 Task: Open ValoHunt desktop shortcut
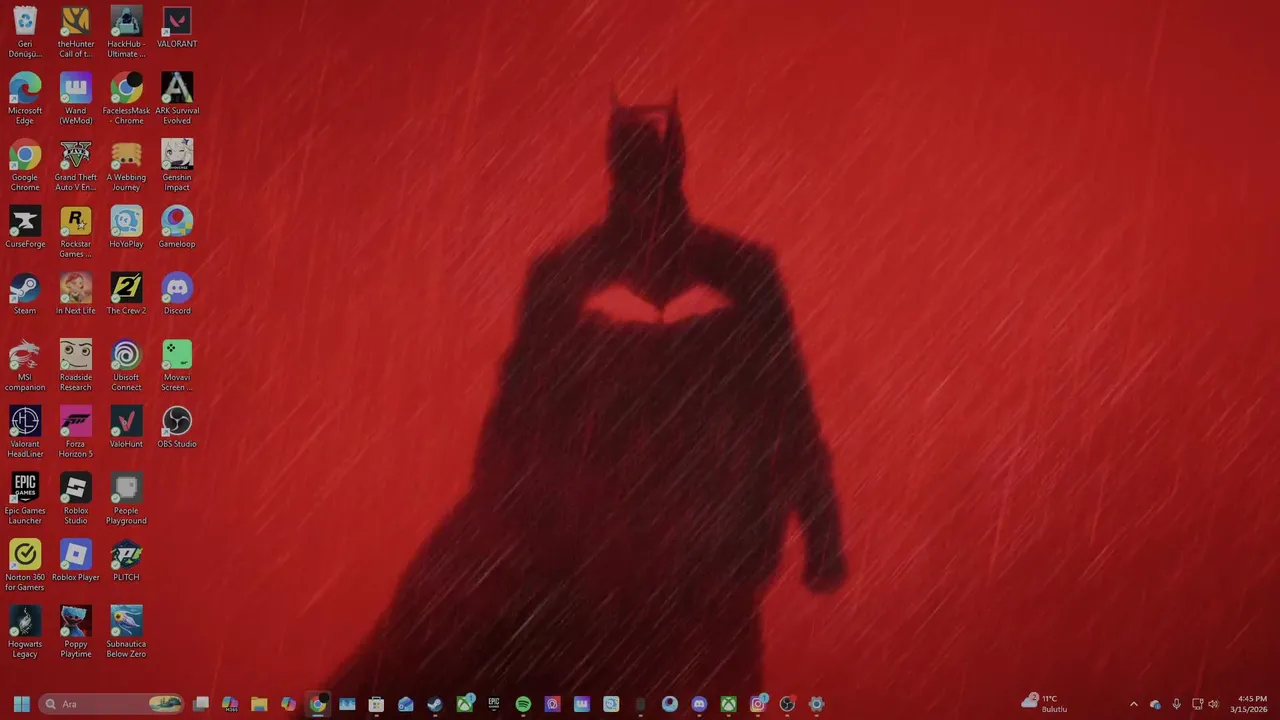pos(126,428)
